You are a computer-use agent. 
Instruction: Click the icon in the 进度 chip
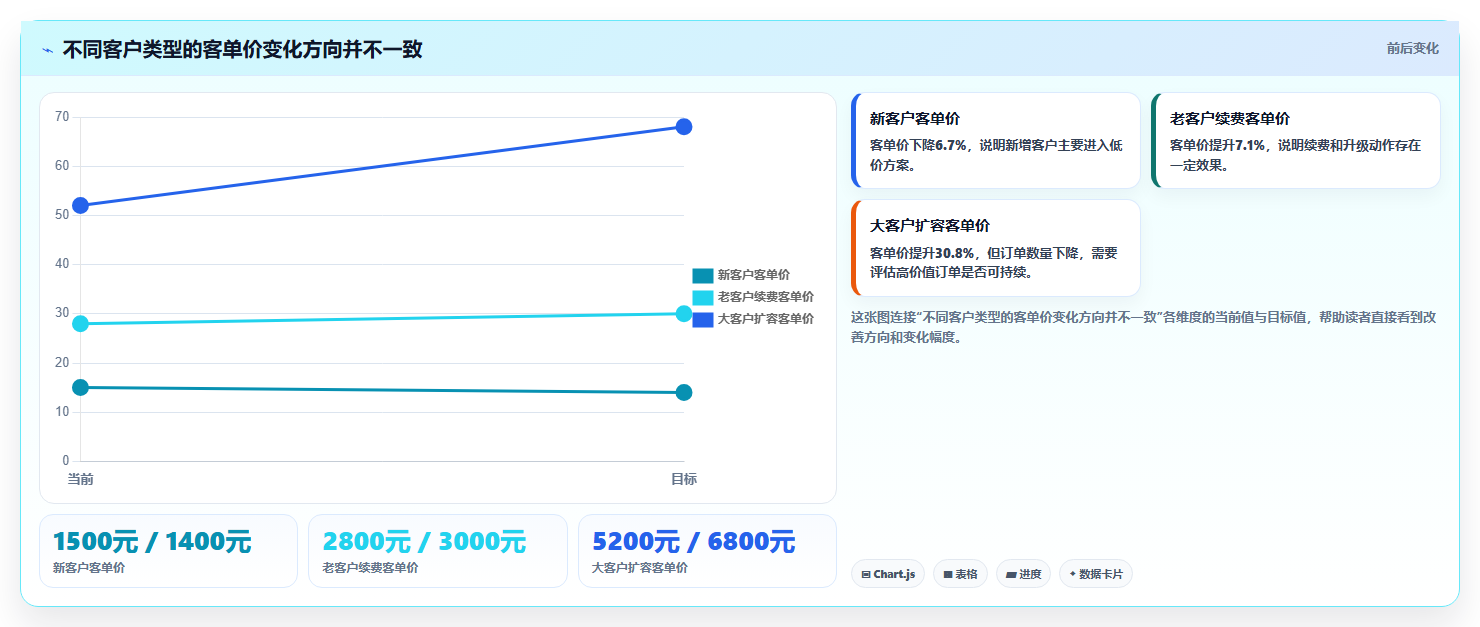pos(1010,575)
